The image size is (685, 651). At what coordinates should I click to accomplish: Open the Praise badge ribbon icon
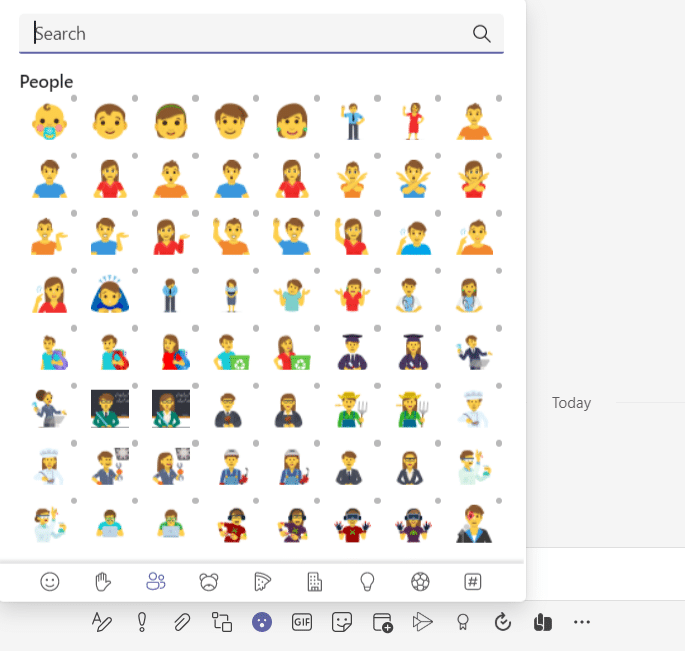click(463, 622)
